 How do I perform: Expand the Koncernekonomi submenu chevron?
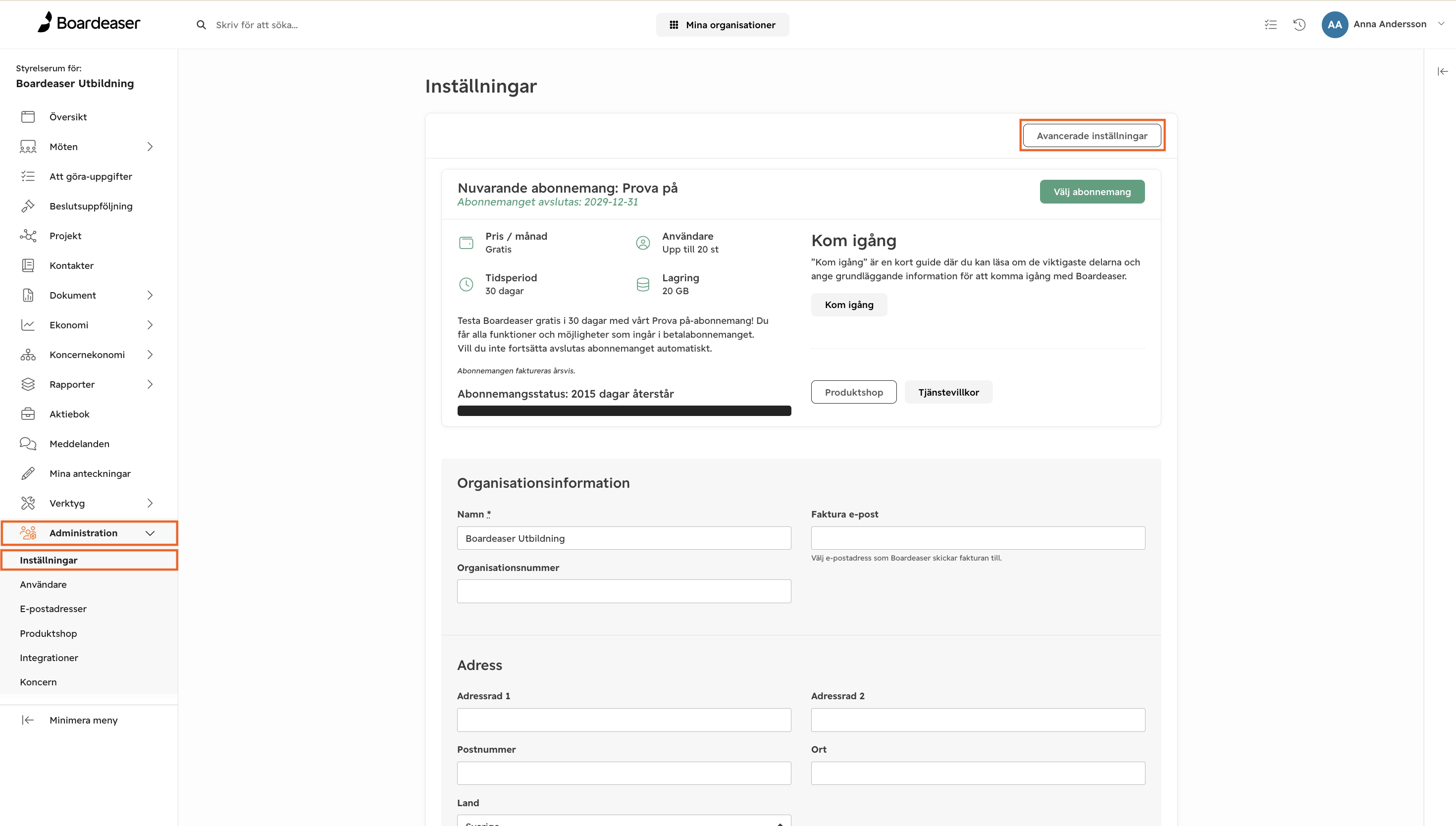(x=150, y=355)
